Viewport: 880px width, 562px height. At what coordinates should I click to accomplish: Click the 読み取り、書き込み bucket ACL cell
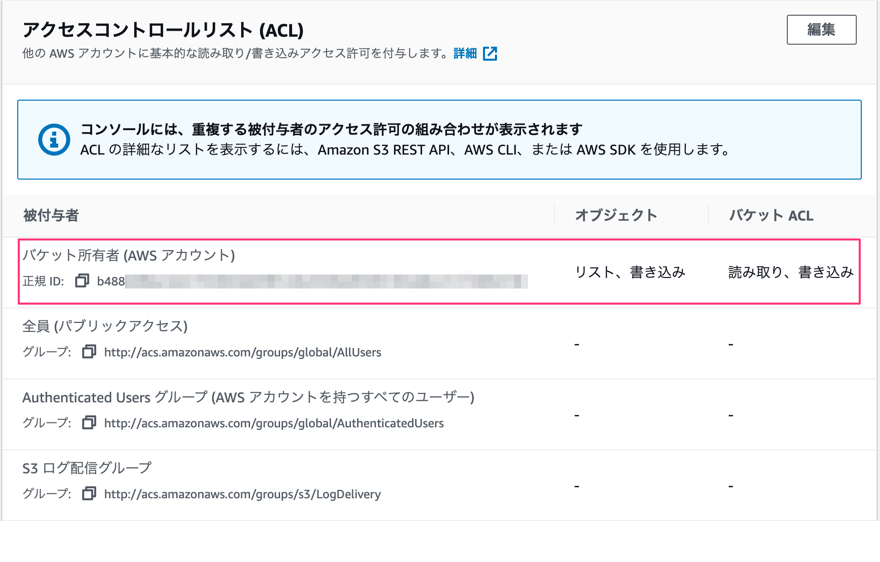[x=791, y=272]
